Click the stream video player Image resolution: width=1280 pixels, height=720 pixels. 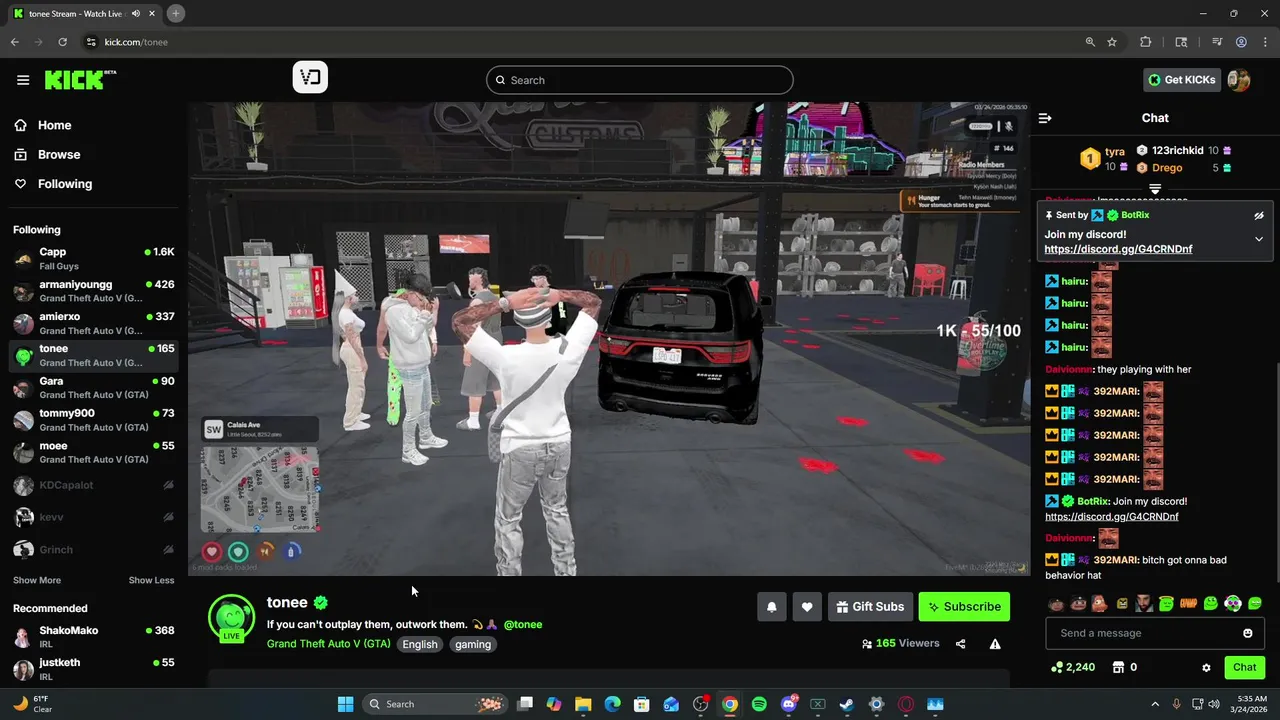point(609,338)
